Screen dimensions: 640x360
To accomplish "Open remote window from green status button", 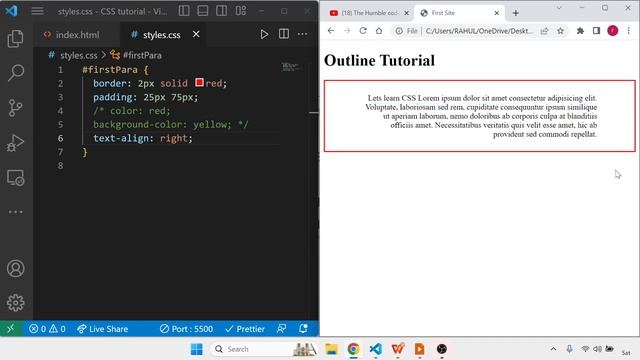I will point(11,329).
